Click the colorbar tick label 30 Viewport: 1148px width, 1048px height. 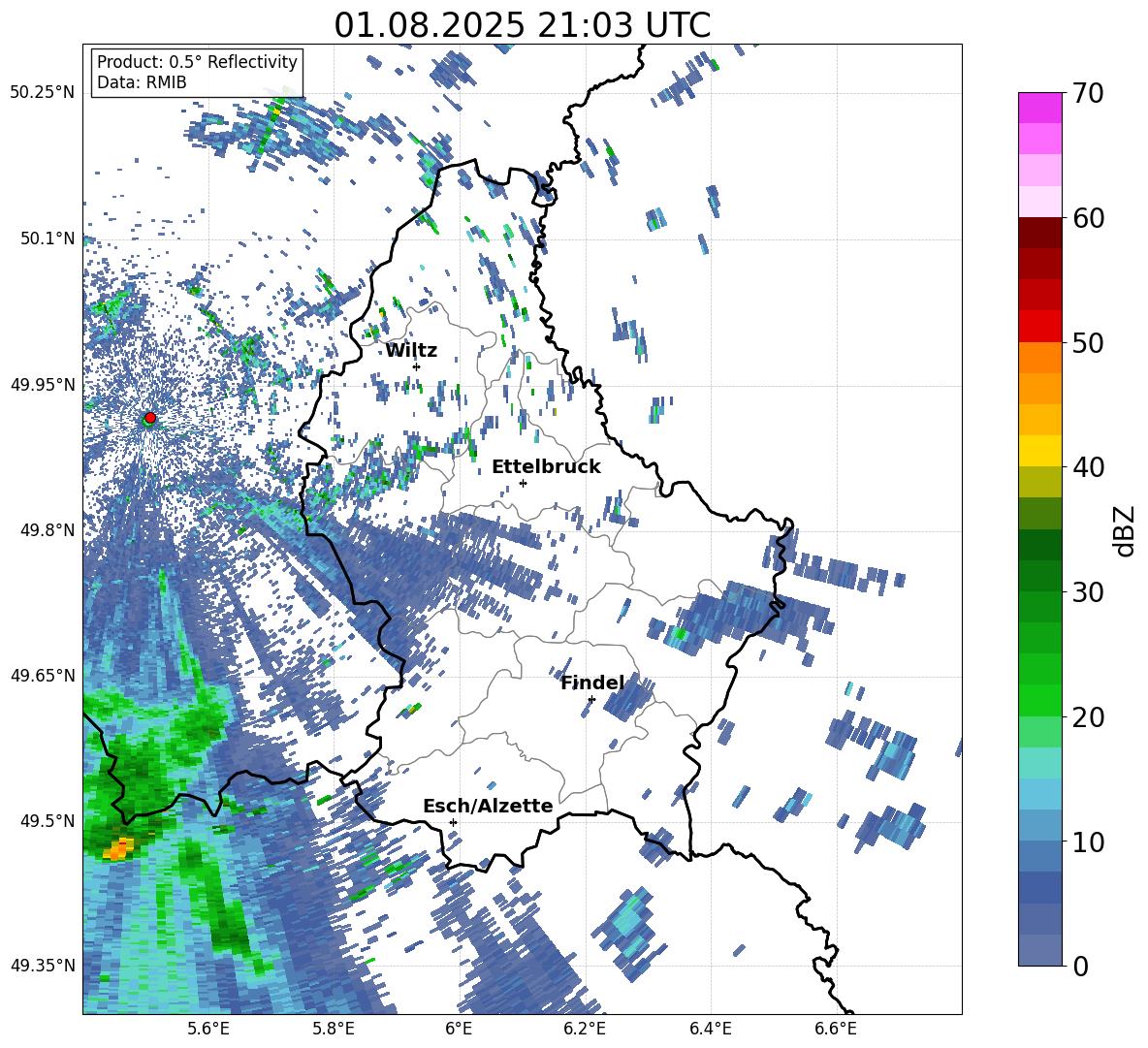pos(1088,592)
